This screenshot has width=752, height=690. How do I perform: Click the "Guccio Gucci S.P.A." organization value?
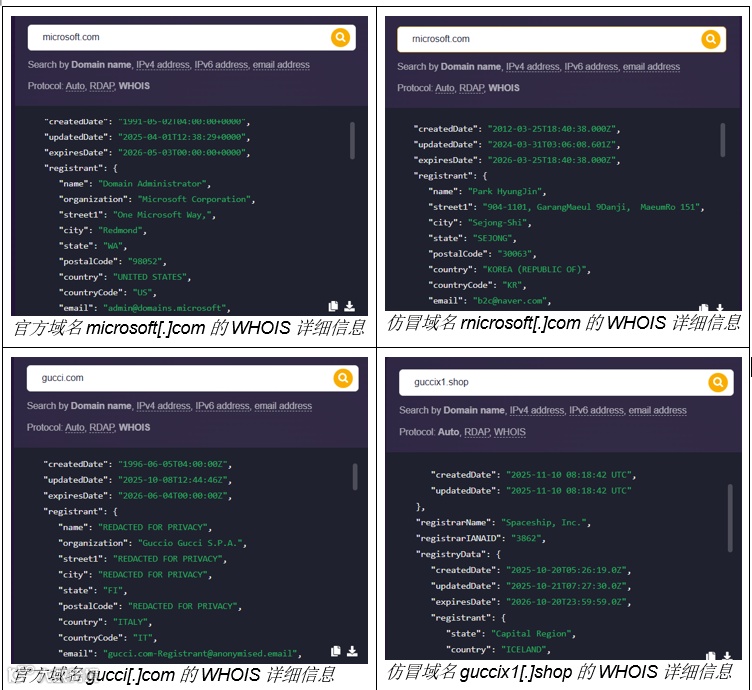(x=190, y=543)
